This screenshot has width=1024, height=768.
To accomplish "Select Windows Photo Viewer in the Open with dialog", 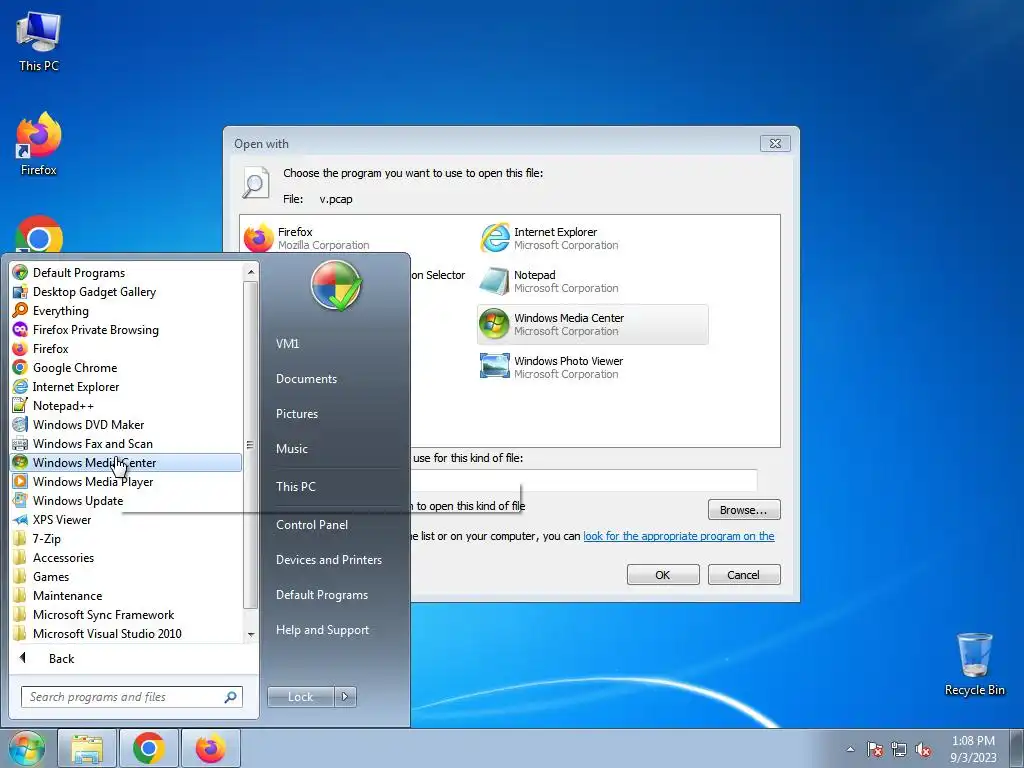I will coord(552,367).
